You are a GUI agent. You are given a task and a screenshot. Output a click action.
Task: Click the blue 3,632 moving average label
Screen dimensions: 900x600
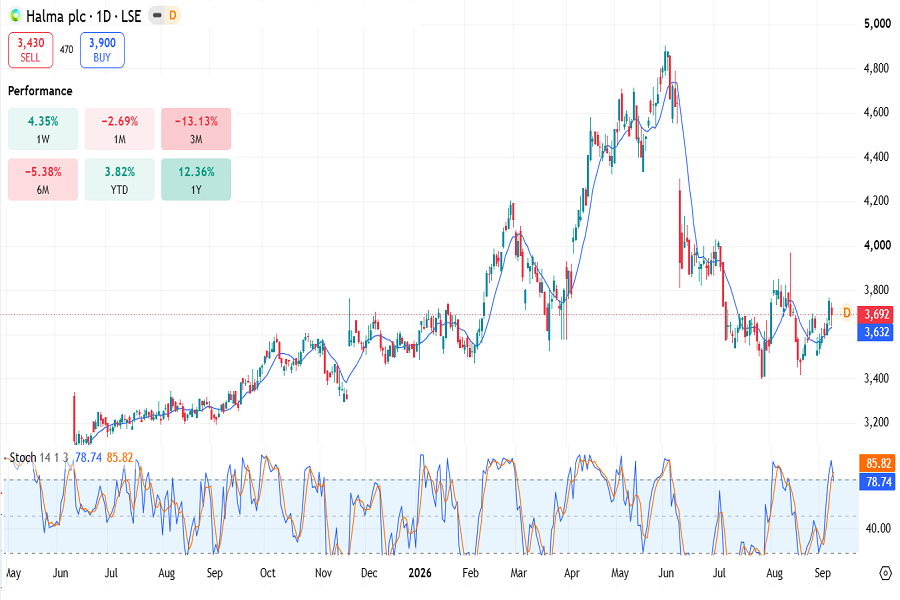pyautogui.click(x=876, y=332)
